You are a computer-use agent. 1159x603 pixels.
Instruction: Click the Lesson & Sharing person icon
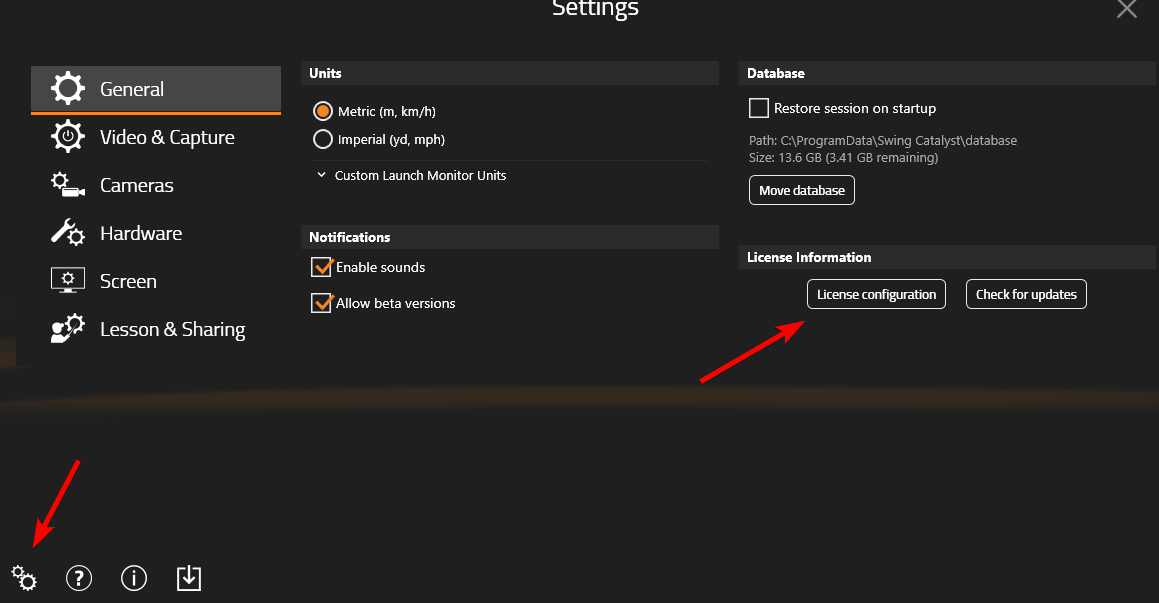67,329
